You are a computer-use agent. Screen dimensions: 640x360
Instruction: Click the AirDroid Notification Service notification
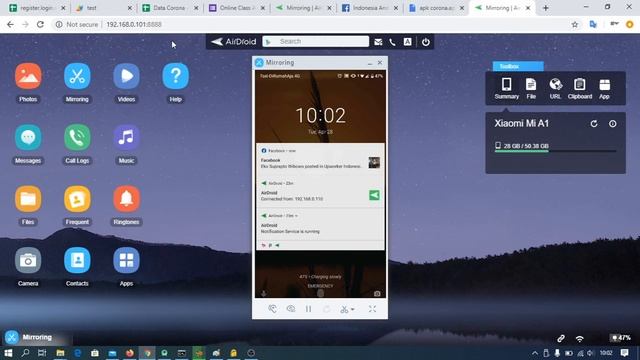[320, 224]
